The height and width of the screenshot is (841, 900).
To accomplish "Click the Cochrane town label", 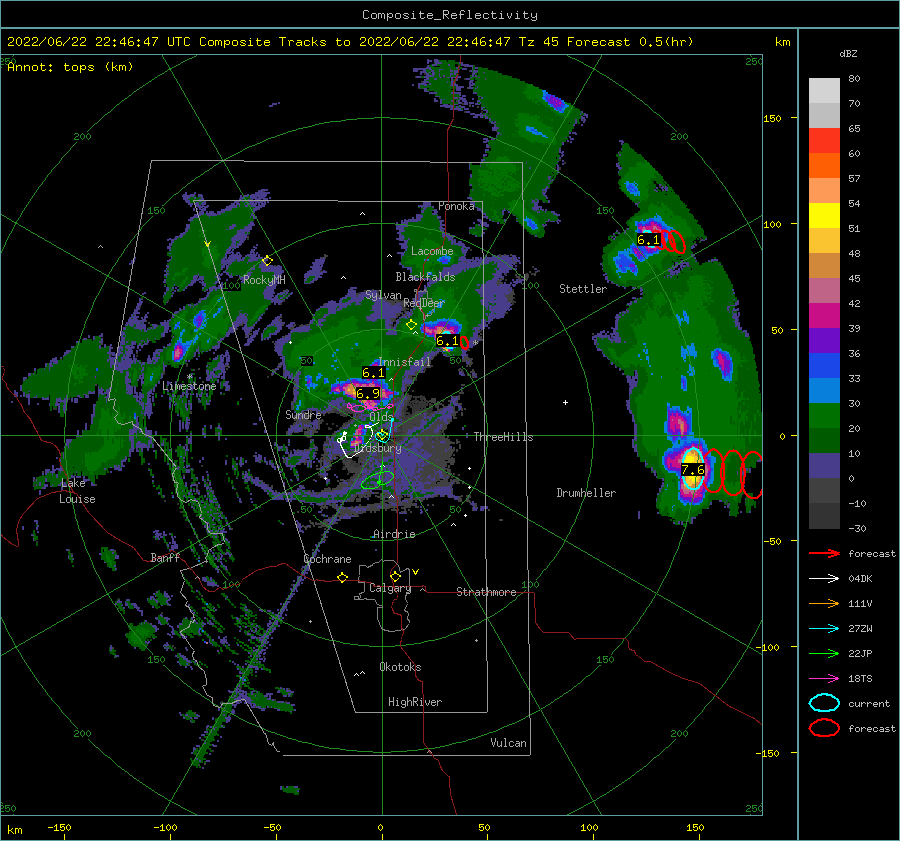I will point(327,559).
